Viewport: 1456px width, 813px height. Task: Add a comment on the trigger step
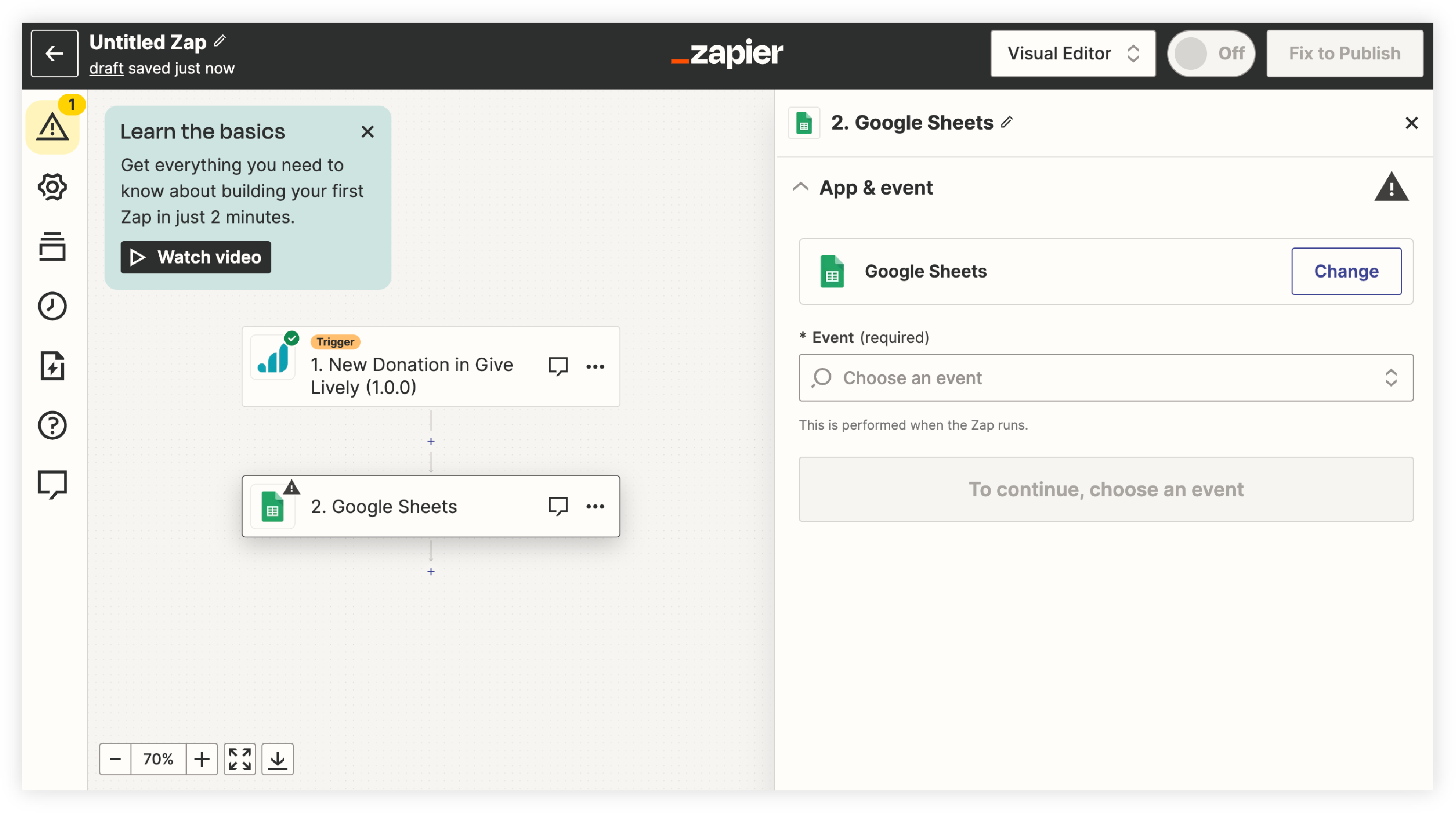558,366
